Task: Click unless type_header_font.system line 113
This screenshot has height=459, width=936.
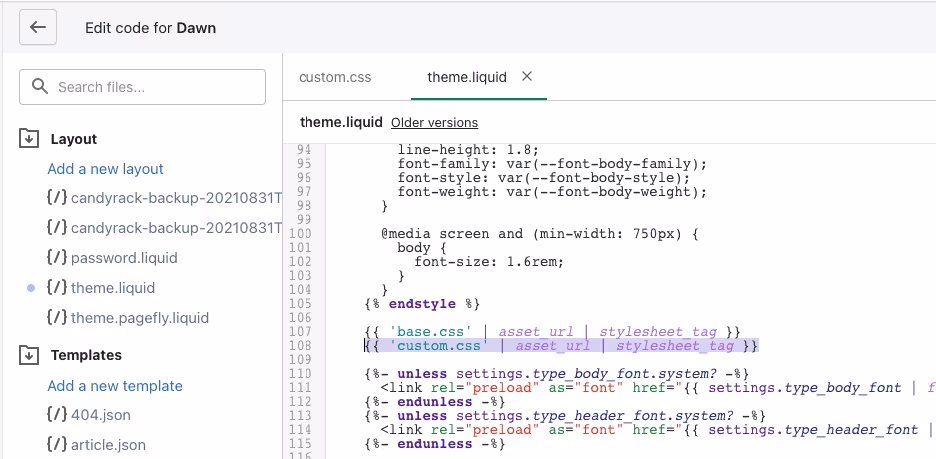Action: 565,415
